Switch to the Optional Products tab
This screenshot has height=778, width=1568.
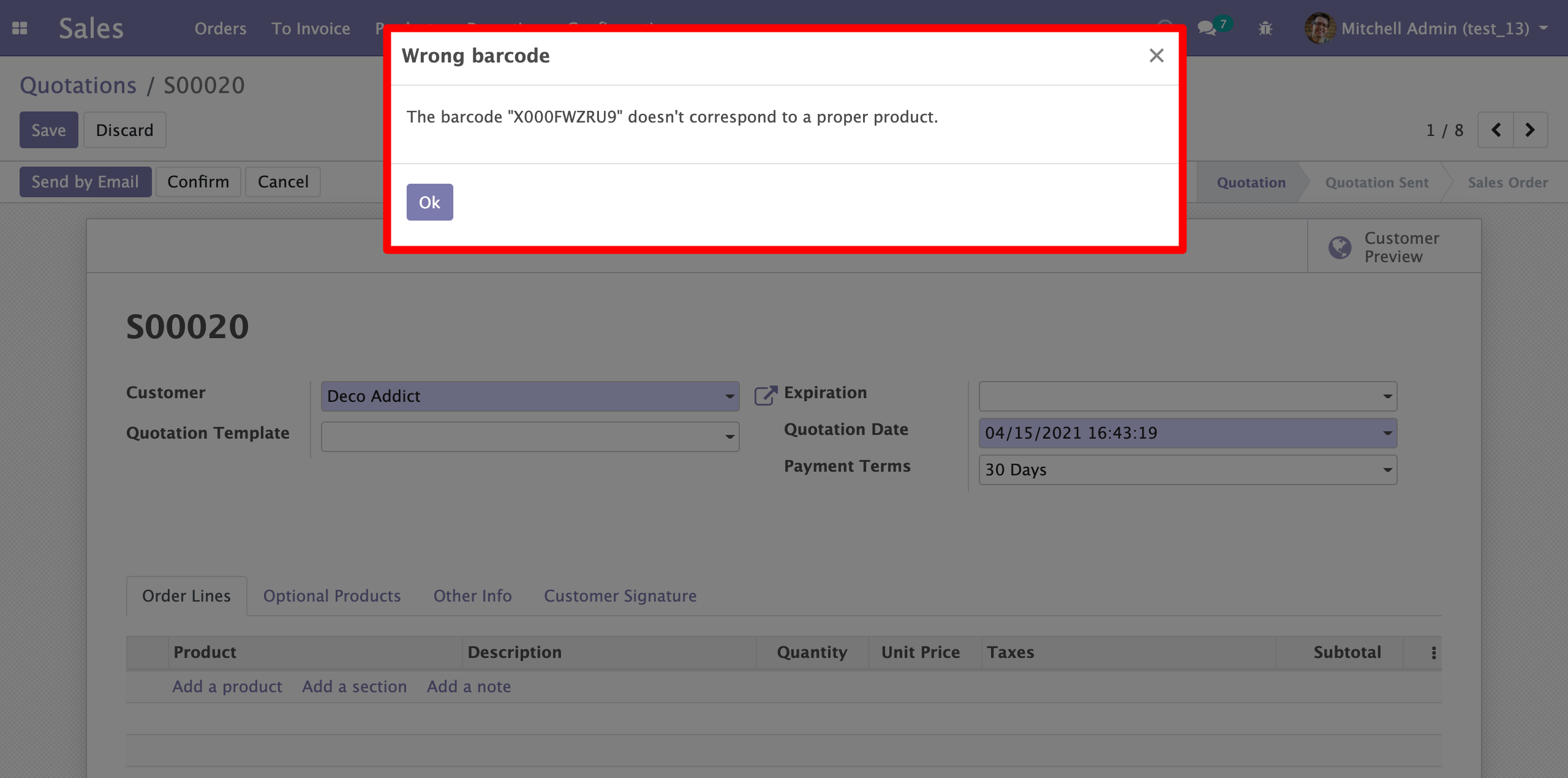pos(331,596)
